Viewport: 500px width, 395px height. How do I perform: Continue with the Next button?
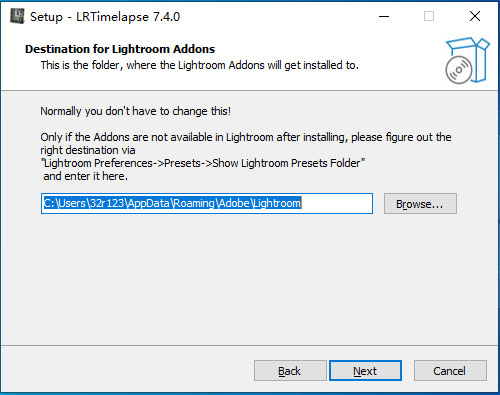click(365, 371)
